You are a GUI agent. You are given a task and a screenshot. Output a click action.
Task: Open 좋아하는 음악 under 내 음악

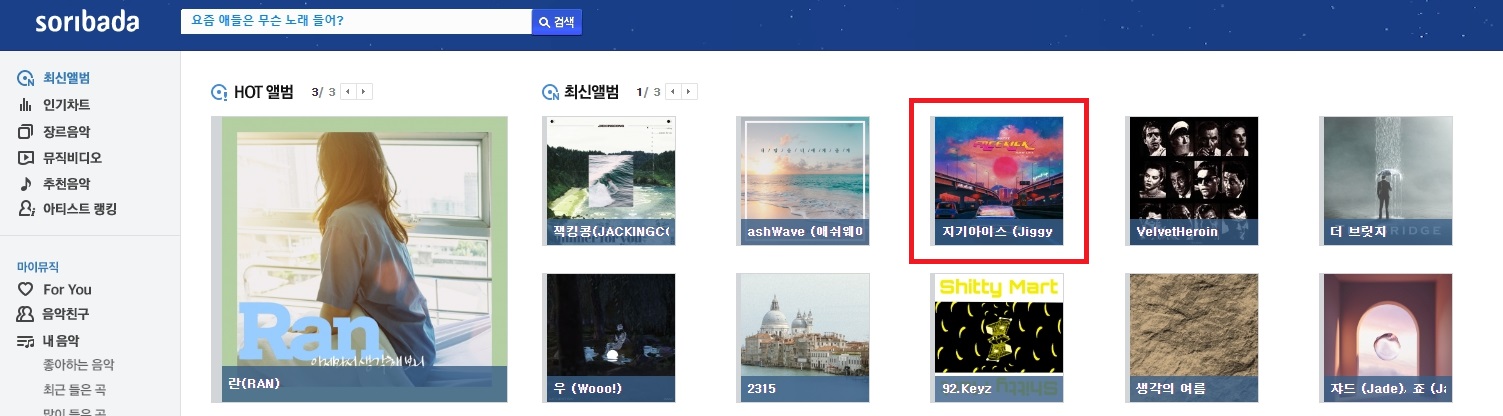[79, 365]
